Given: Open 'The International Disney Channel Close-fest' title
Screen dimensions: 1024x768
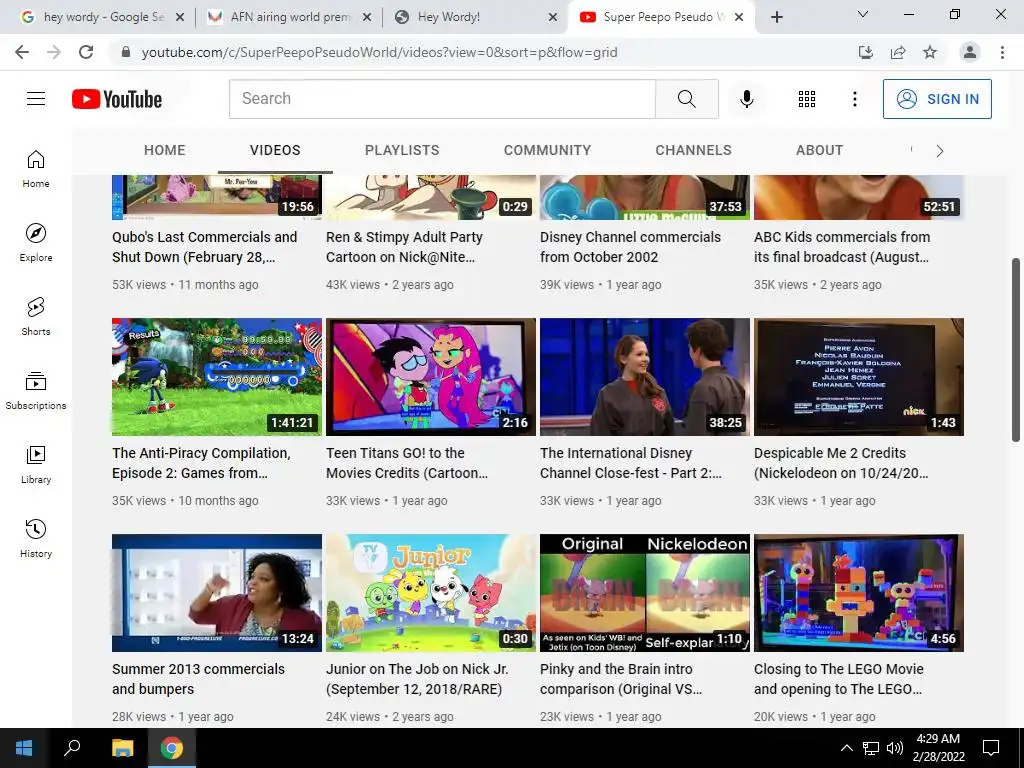Looking at the screenshot, I should pos(631,463).
